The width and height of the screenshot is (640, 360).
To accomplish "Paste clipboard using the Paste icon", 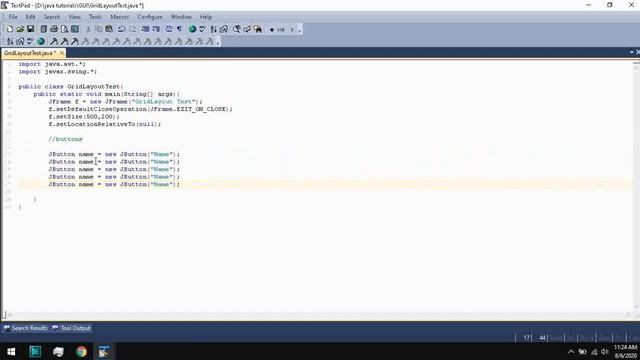I will [109, 29].
